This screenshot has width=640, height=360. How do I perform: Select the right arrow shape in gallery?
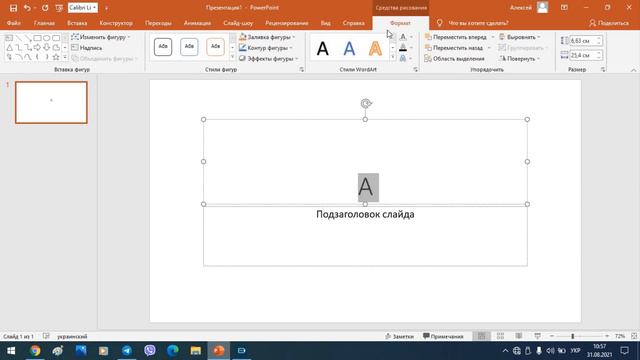(x=37, y=48)
